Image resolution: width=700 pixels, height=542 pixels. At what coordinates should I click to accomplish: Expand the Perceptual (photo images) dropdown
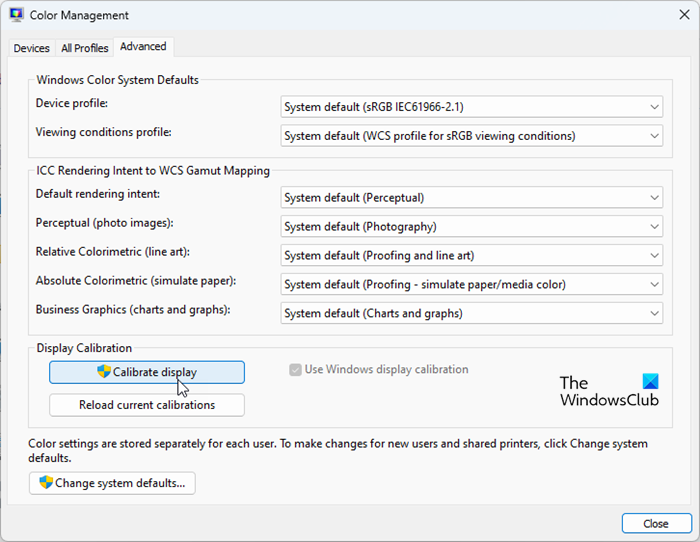click(471, 227)
